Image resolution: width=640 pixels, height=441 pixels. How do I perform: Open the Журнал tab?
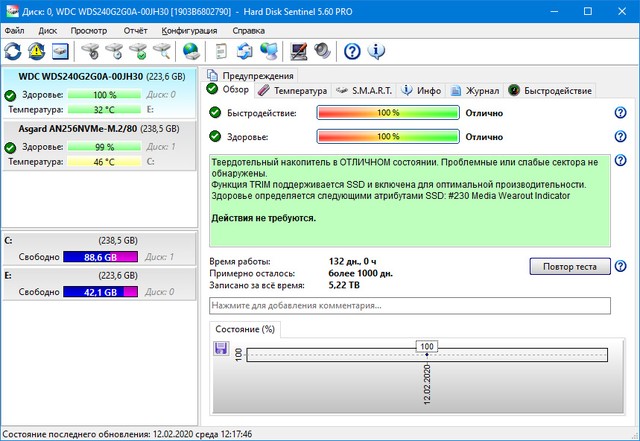click(x=474, y=90)
